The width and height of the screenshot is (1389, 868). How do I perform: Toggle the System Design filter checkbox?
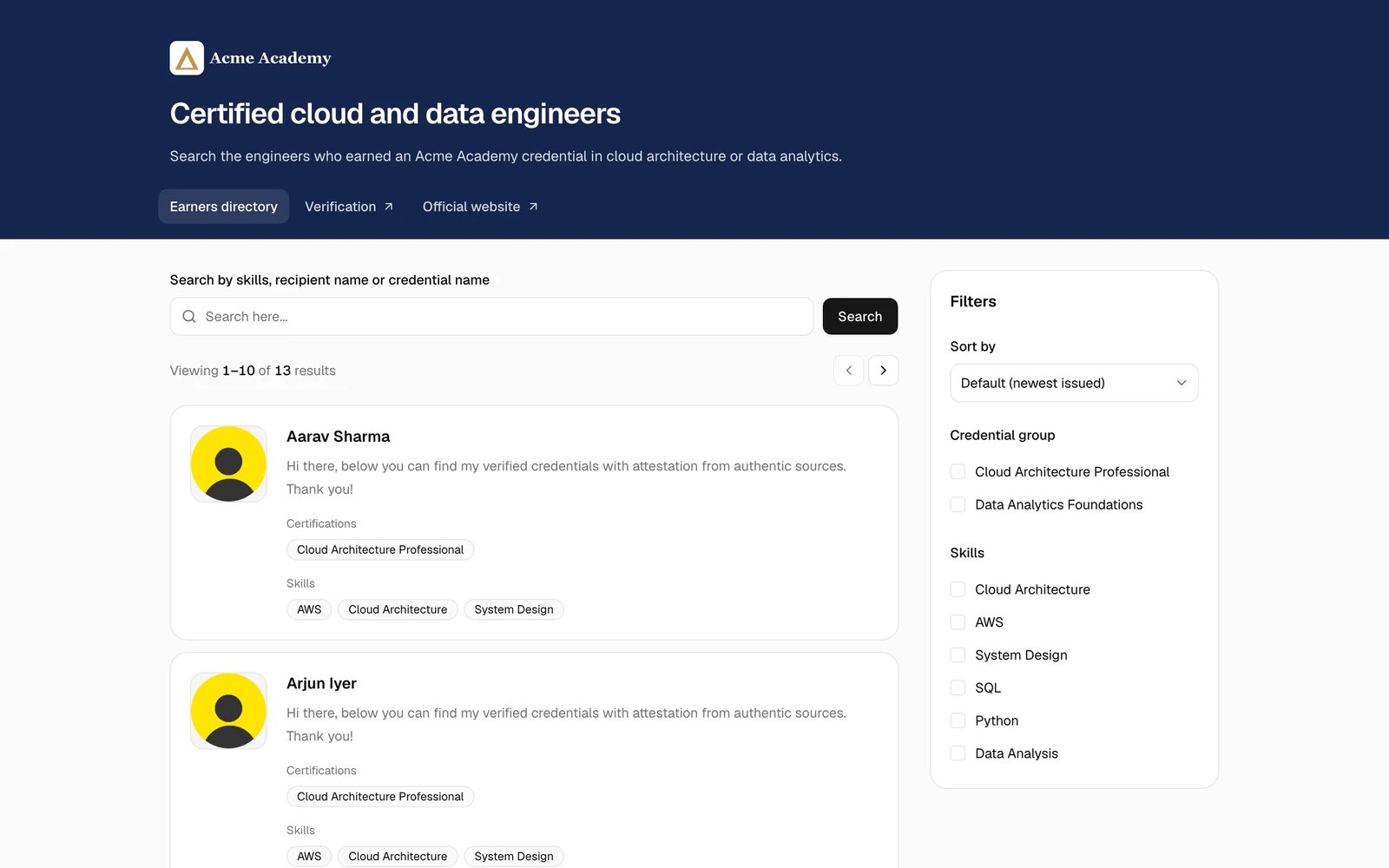tap(958, 655)
